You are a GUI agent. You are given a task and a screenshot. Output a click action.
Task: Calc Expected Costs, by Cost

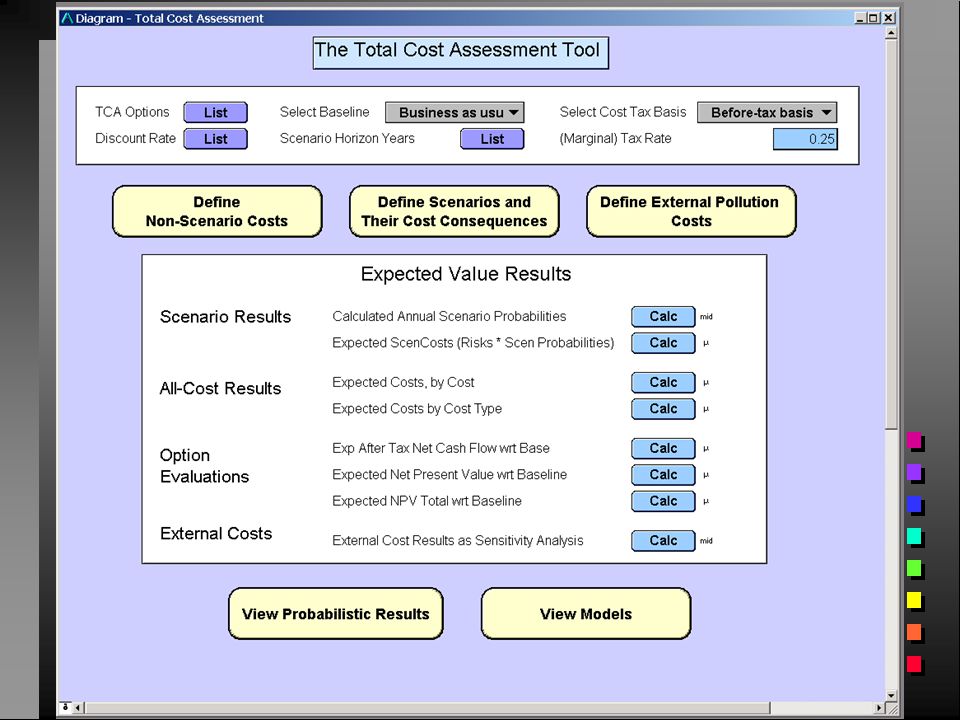click(663, 383)
